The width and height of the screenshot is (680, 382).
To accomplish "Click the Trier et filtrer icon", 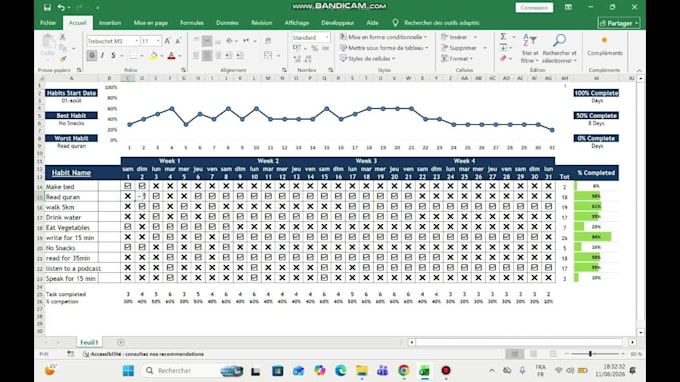I will 530,41.
